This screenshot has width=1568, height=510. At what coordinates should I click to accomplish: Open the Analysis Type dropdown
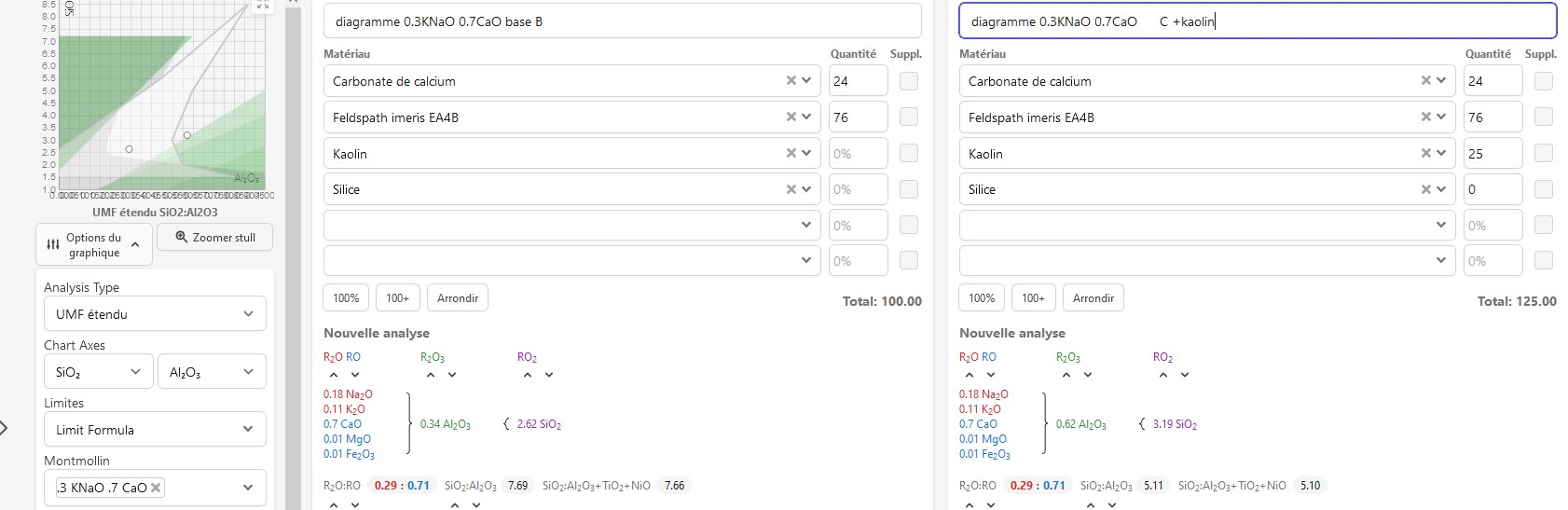point(154,314)
